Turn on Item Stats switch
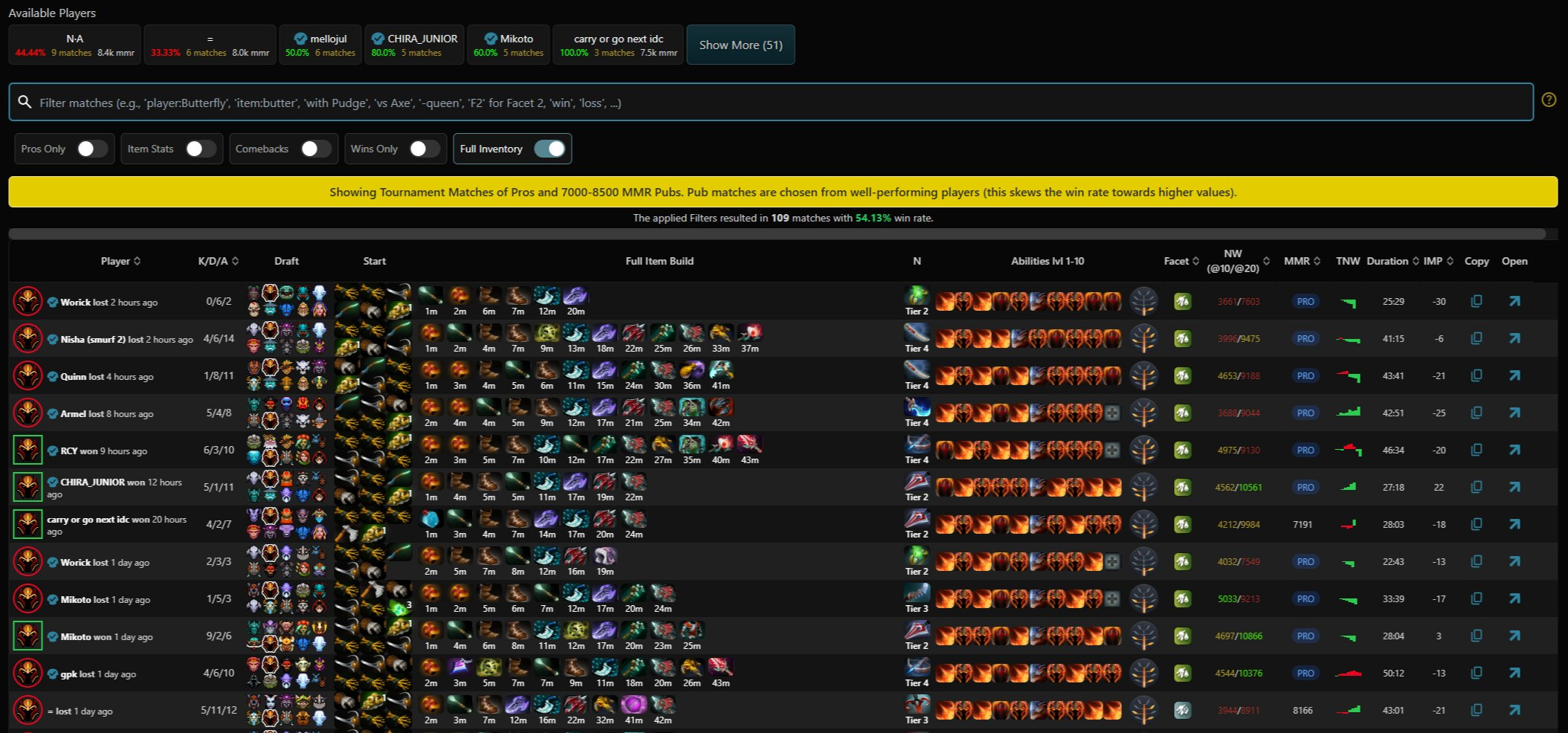Image resolution: width=1568 pixels, height=733 pixels. click(200, 149)
